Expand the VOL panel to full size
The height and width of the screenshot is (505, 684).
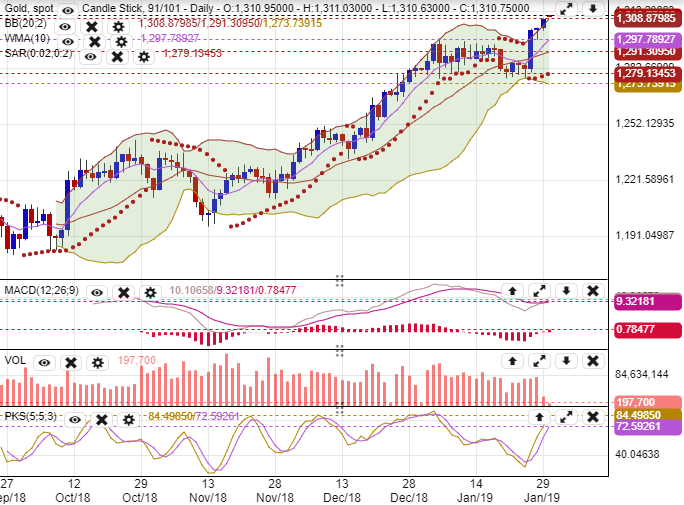pos(539,361)
